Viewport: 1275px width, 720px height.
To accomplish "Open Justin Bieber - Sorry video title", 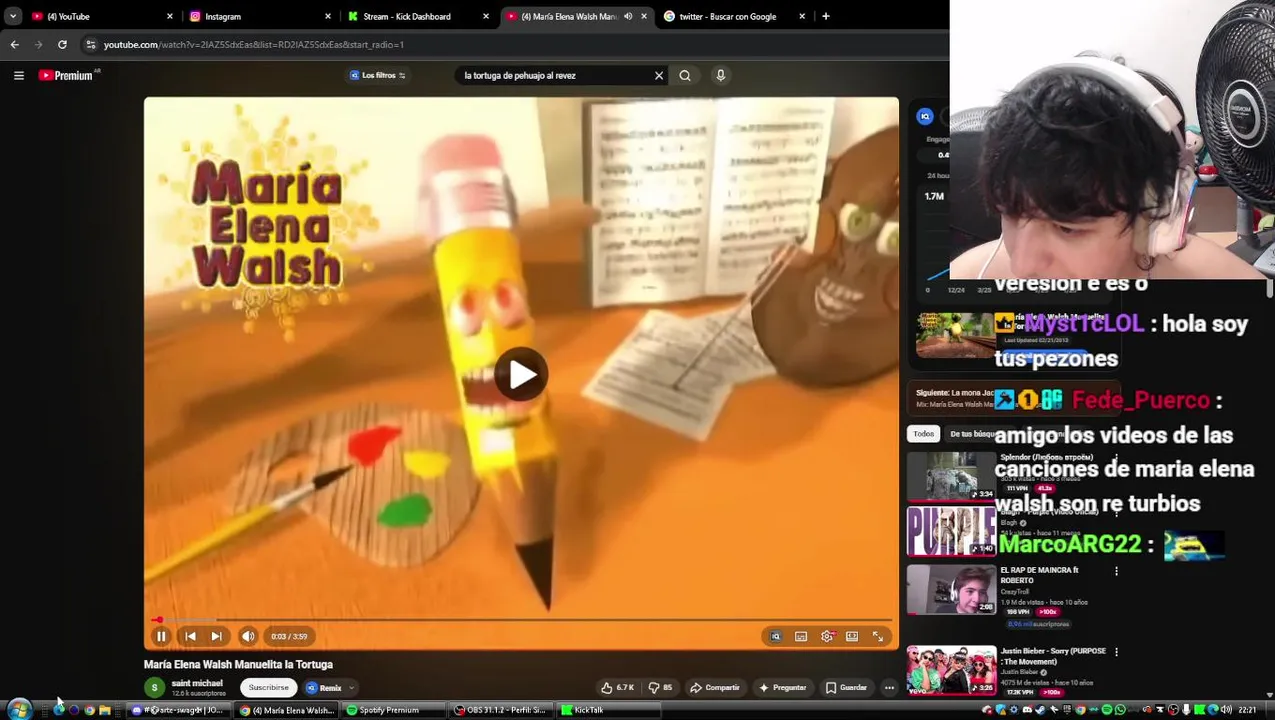I will [x=1053, y=656].
